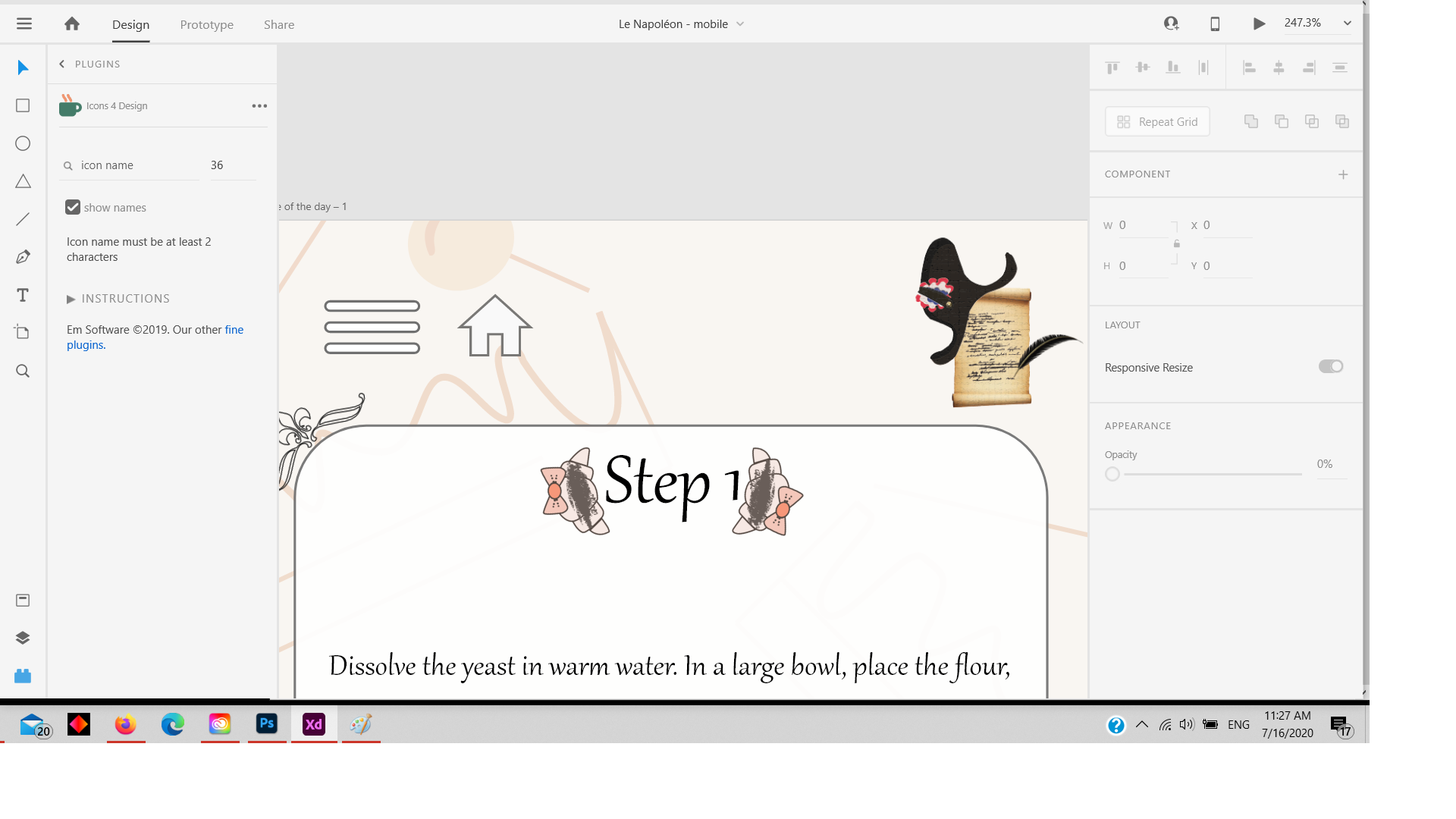This screenshot has width=1456, height=819.
Task: Click the Desktop Preview play button
Action: [1259, 24]
